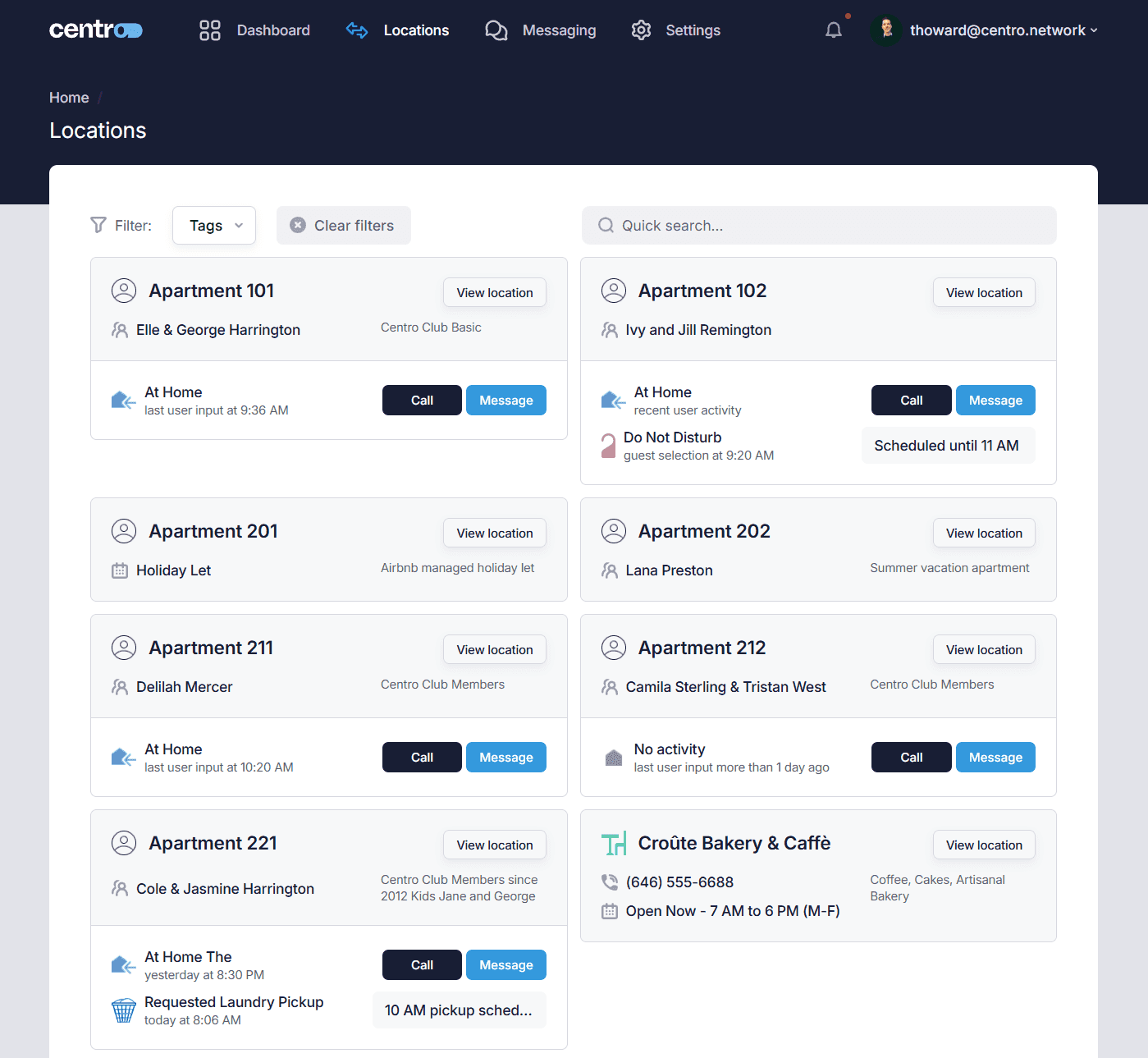Click the phone icon beside Croûte Bakery number
Image resolution: width=1148 pixels, height=1058 pixels.
click(x=610, y=882)
